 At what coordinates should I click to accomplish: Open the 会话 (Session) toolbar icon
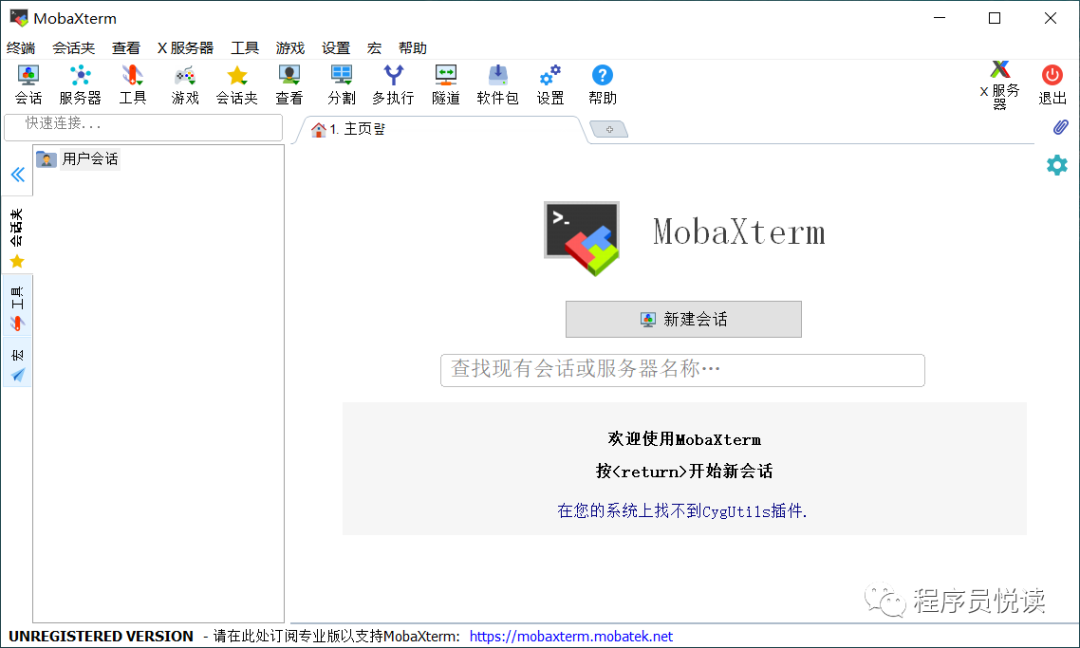28,85
